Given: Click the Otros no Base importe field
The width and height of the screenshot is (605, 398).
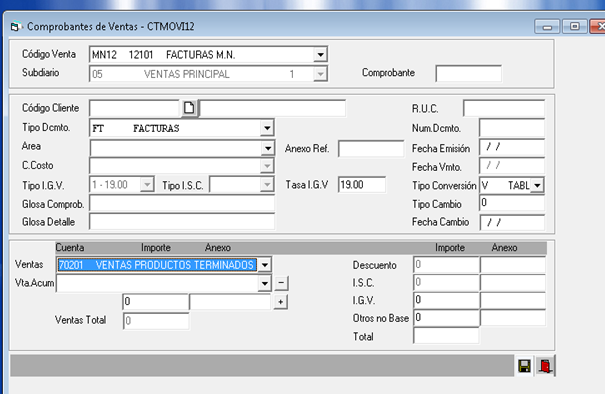Looking at the screenshot, I should (446, 318).
